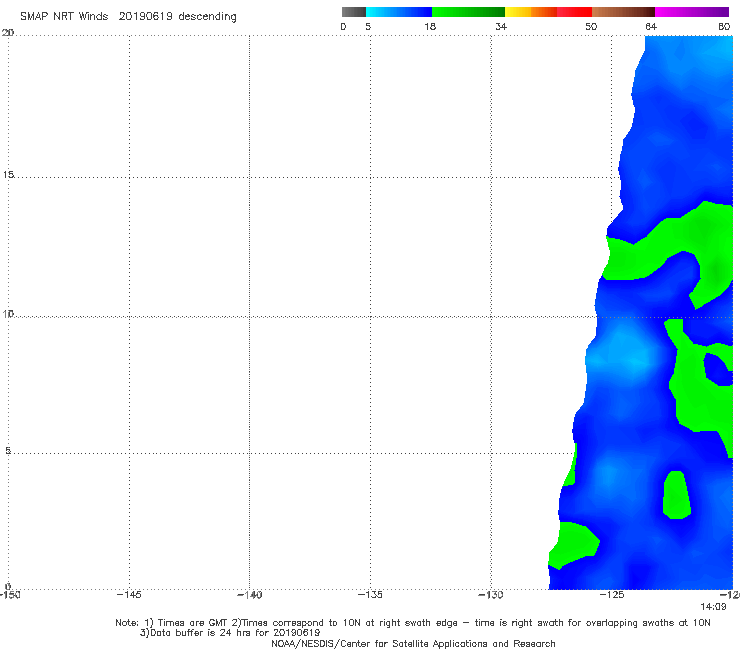Click the color bar label '64'

[651, 26]
